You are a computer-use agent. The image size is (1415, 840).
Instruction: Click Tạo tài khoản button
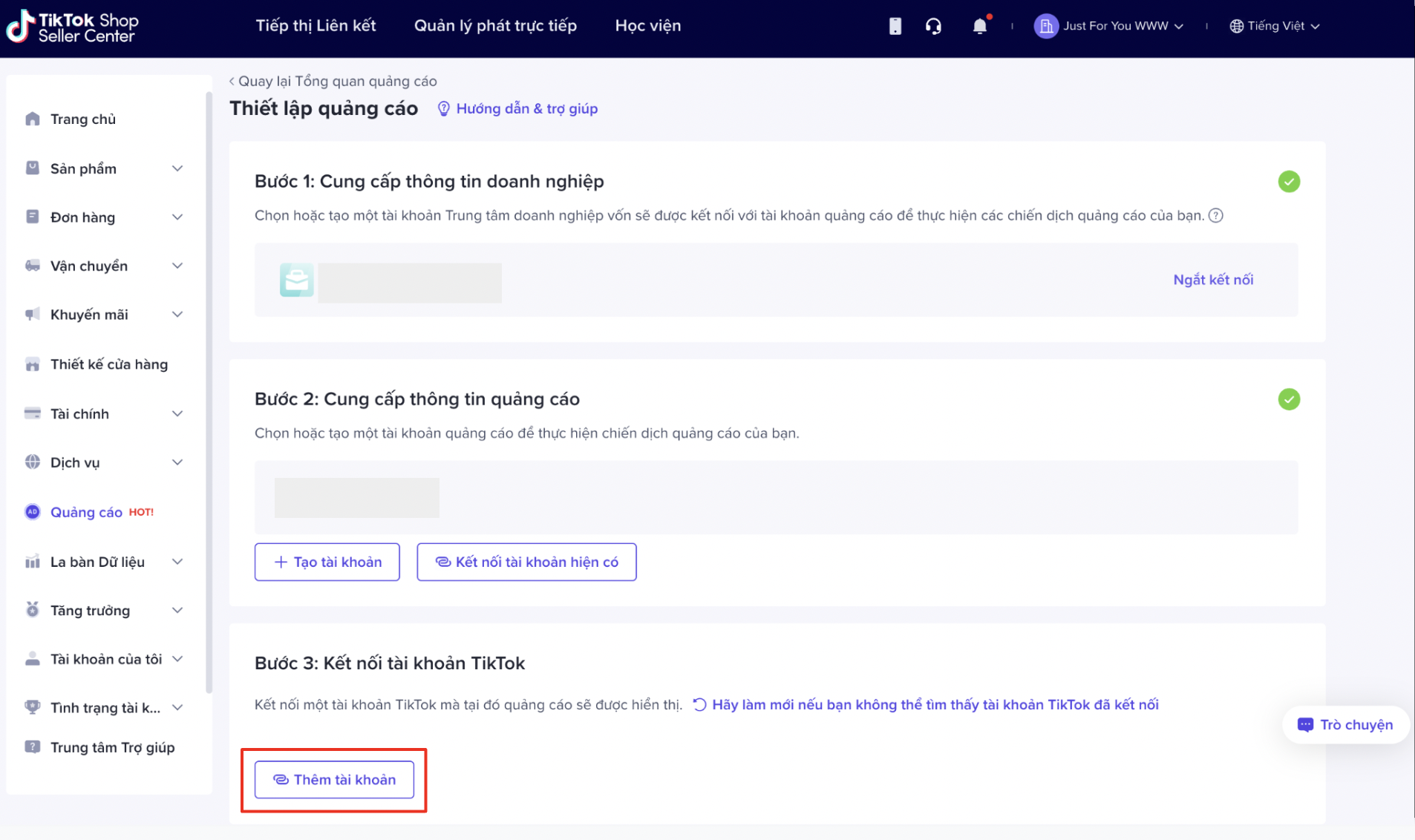[327, 562]
